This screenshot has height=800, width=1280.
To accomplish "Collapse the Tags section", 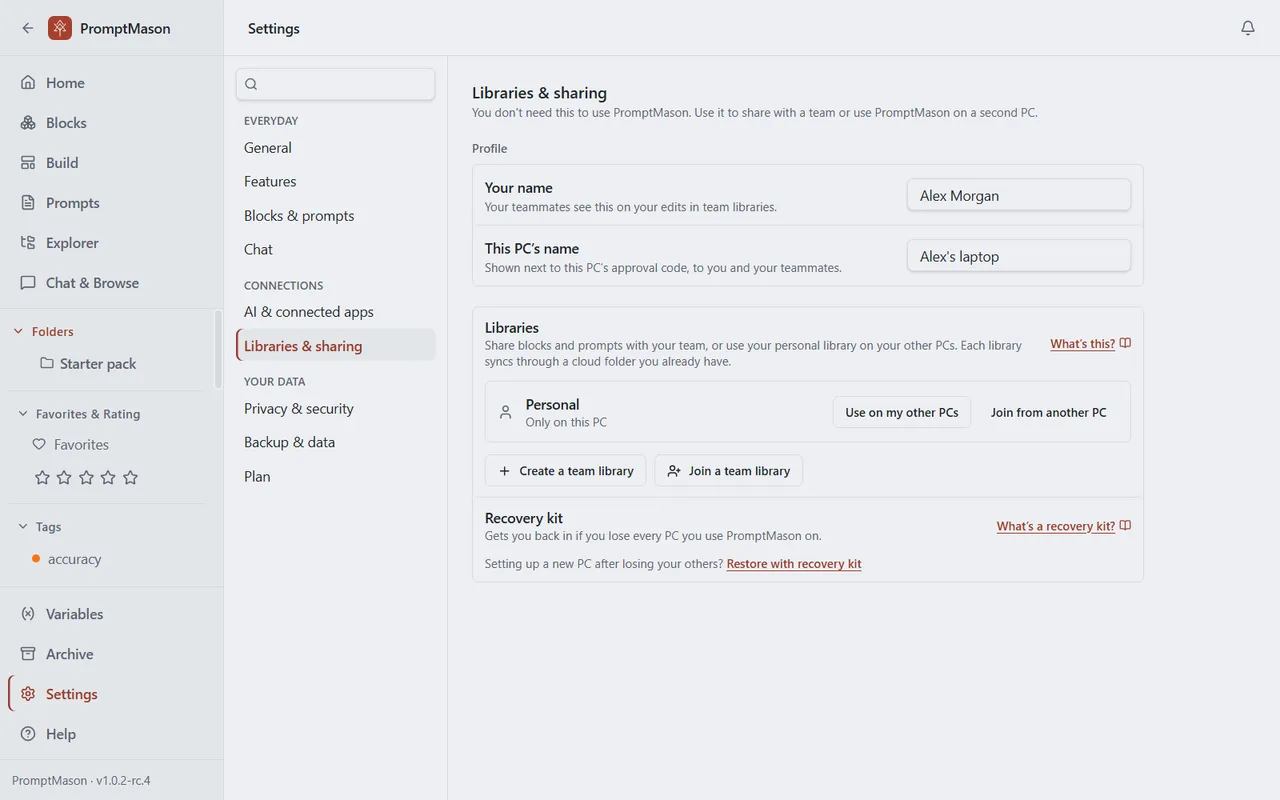I will 23,527.
